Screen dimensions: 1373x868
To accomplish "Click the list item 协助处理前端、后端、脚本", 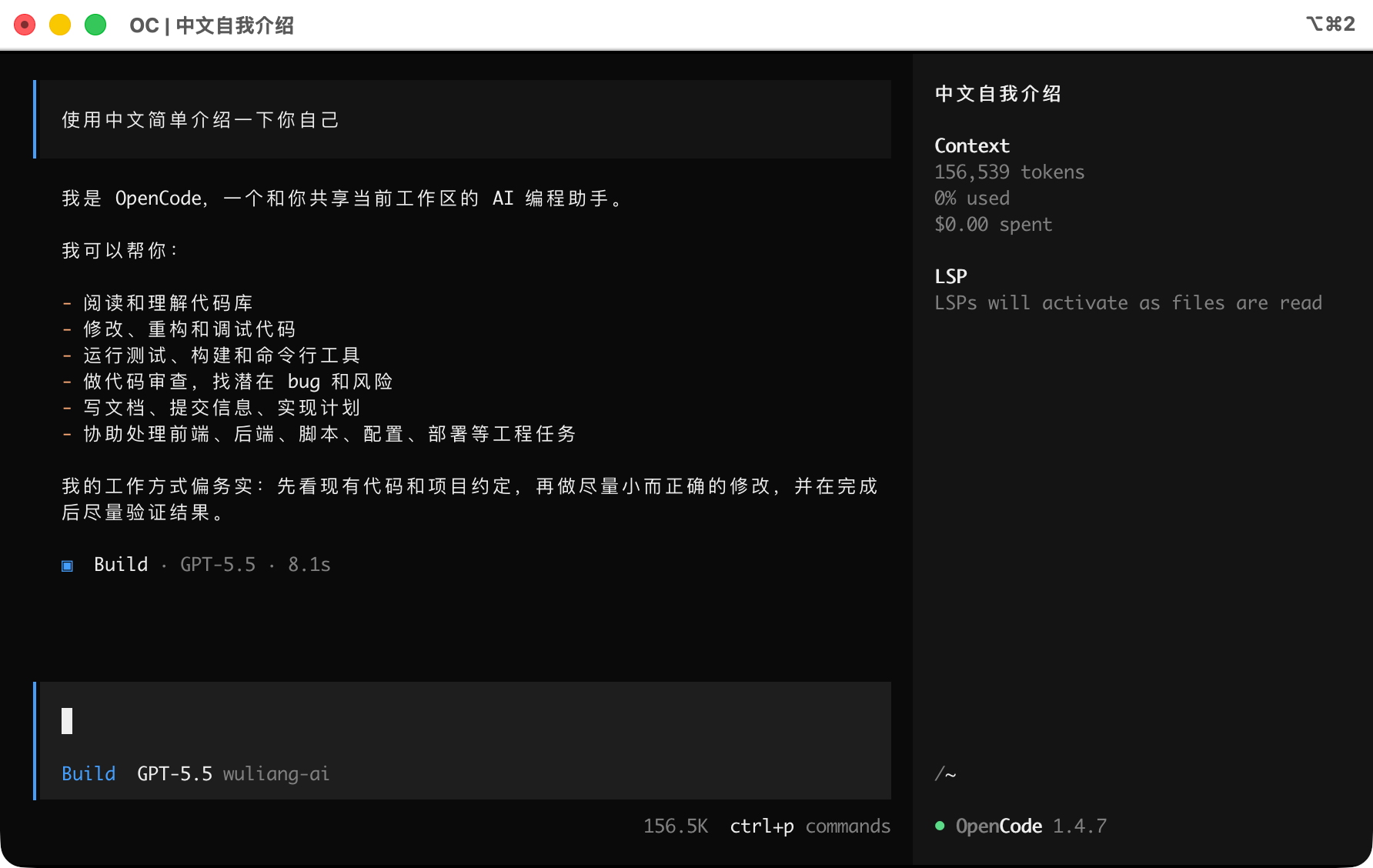I will point(319,434).
